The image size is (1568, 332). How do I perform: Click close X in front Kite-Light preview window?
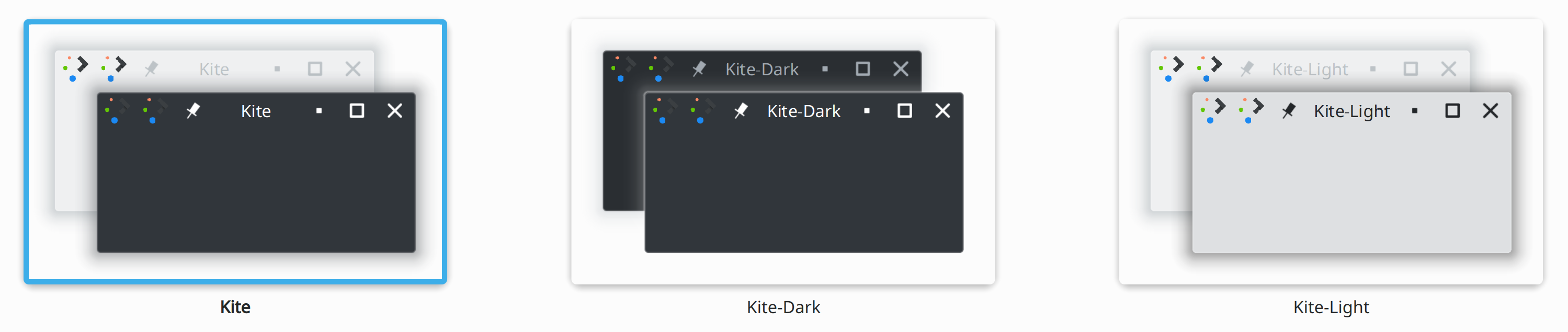coord(1491,111)
